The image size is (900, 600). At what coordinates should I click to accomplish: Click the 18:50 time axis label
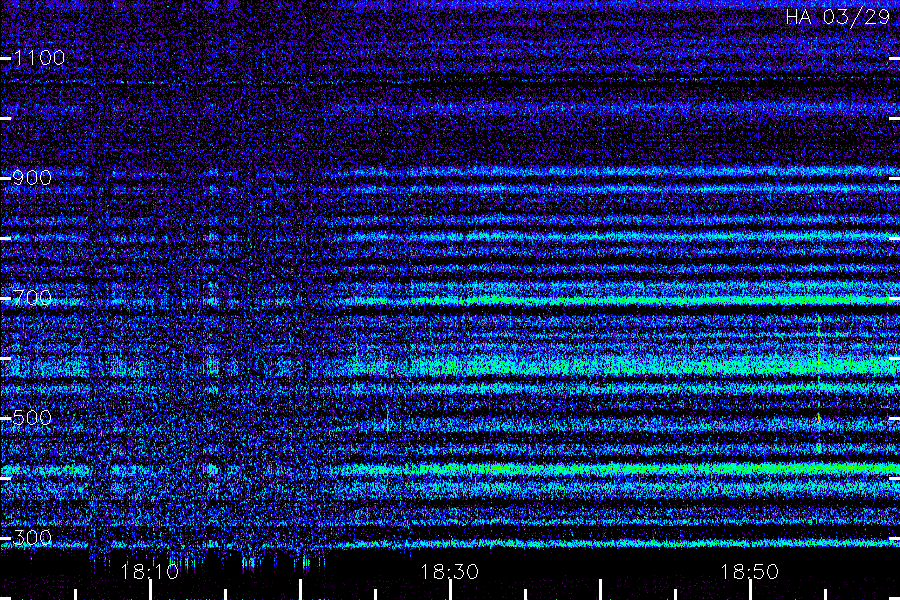click(750, 572)
